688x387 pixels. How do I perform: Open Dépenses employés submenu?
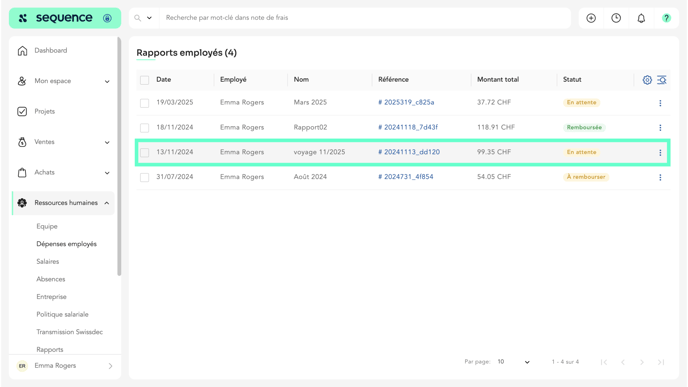coord(67,244)
